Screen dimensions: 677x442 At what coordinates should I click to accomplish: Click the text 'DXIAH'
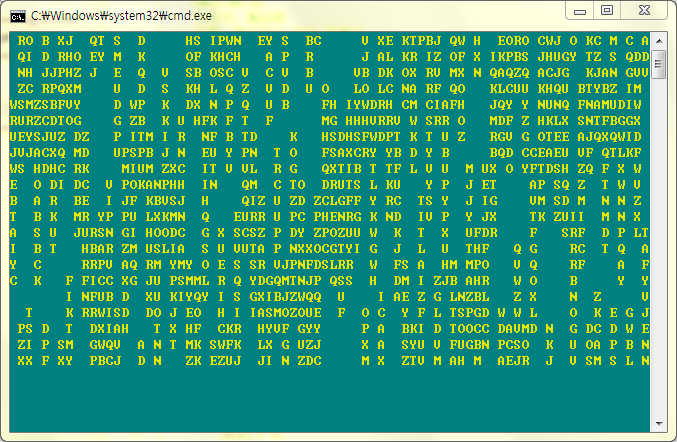pyautogui.click(x=109, y=329)
